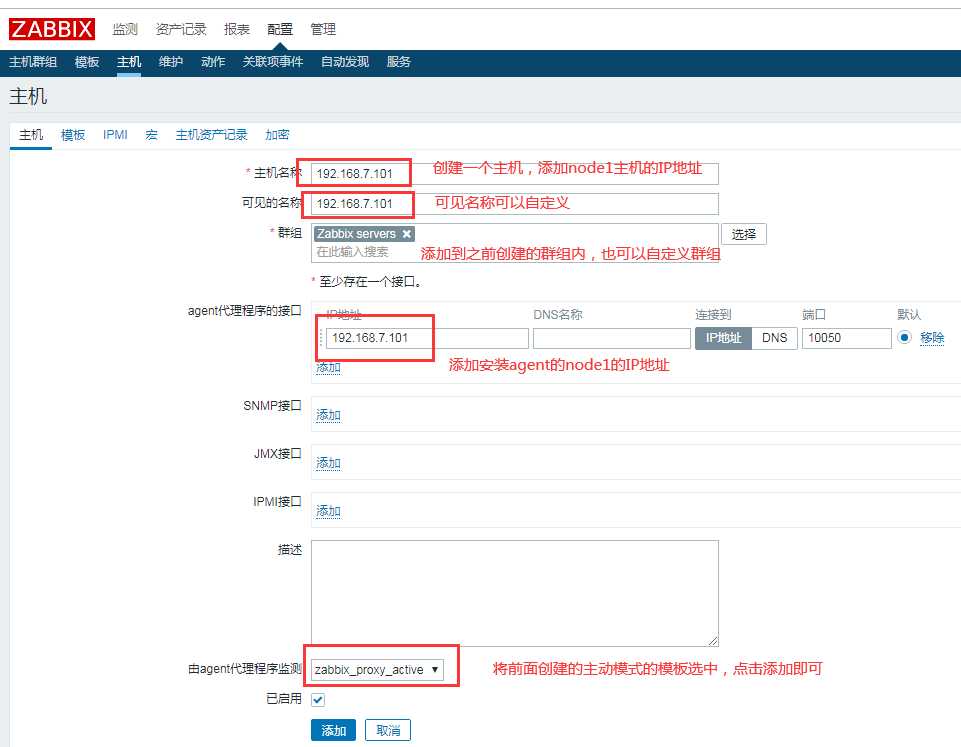961x747 pixels.
Task: Select DNS connect-to toggle button
Action: point(775,338)
